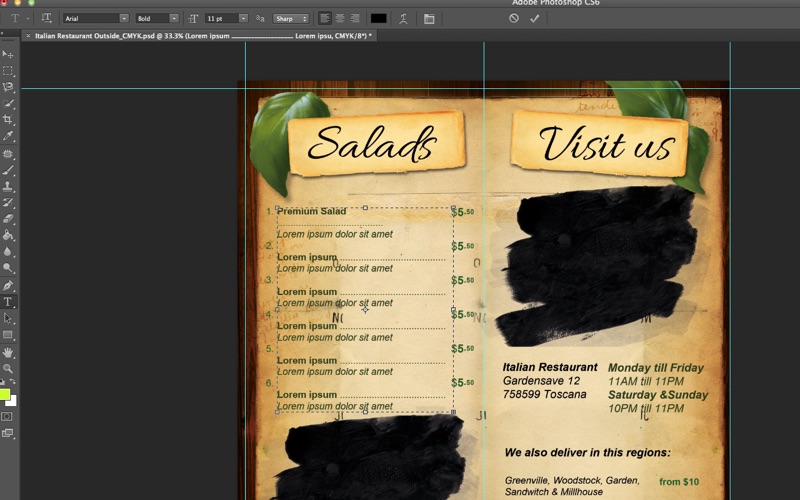The image size is (800, 500).
Task: Click "Italian Restaurant" address text
Action: 549,367
